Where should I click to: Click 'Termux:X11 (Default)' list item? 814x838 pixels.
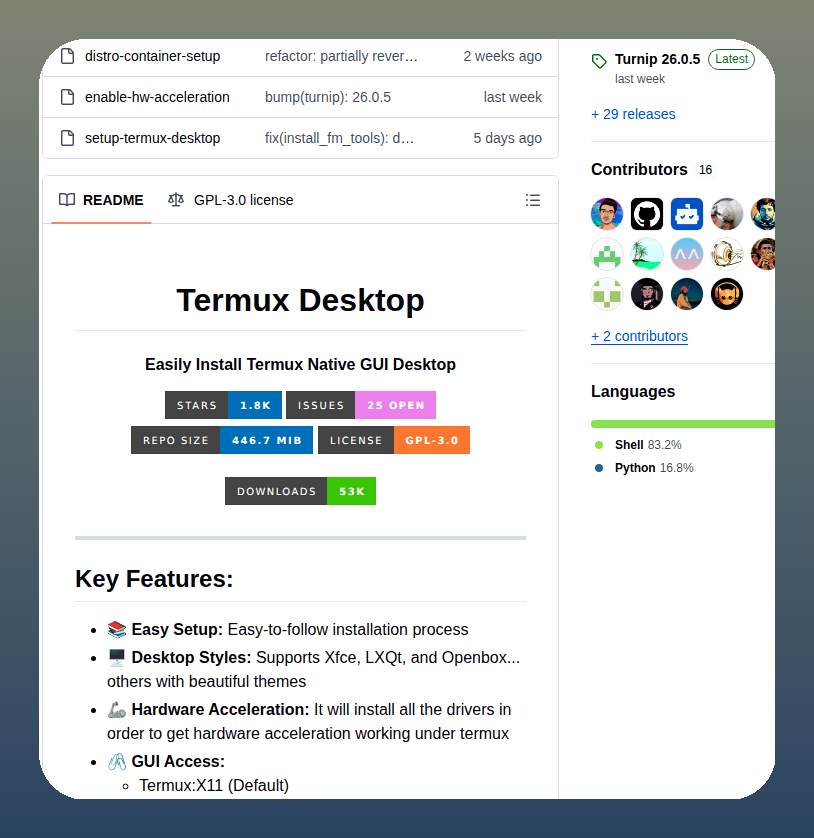coord(214,785)
